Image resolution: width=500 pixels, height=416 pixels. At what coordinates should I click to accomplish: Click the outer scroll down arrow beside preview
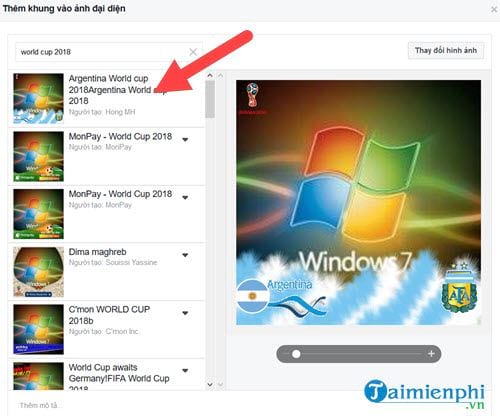[x=220, y=384]
